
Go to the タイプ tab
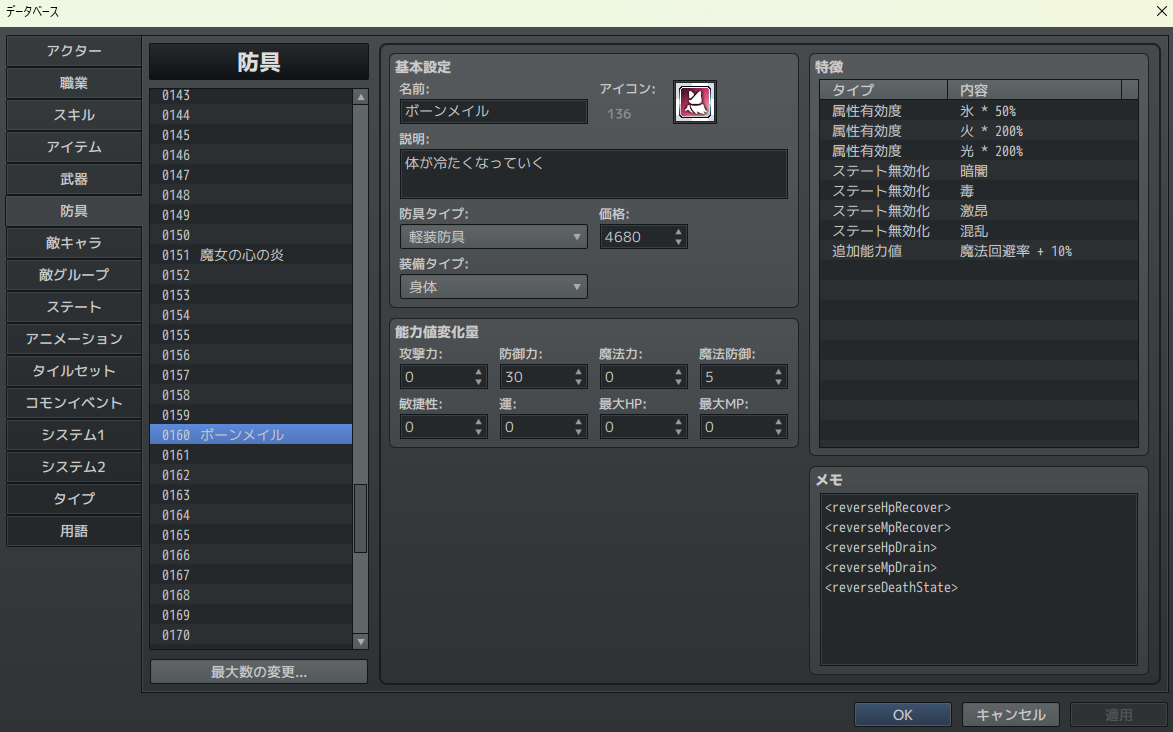coord(73,498)
